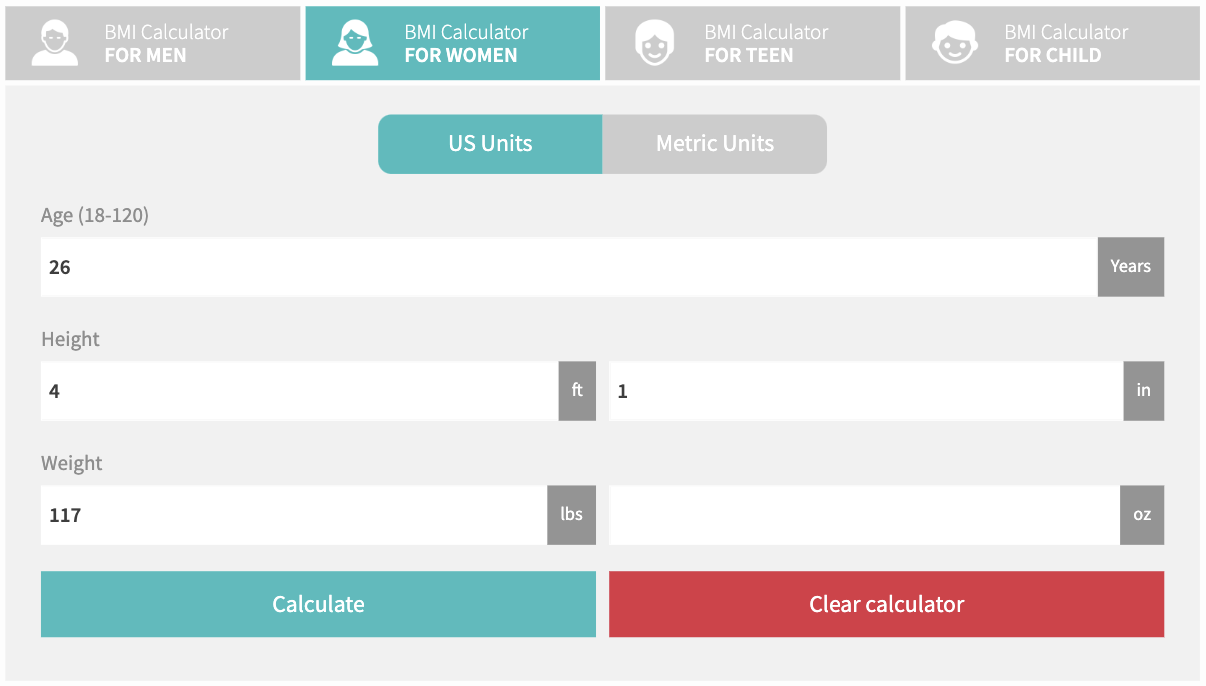
Task: Open BMI Calculator for Men tab
Action: (x=153, y=43)
